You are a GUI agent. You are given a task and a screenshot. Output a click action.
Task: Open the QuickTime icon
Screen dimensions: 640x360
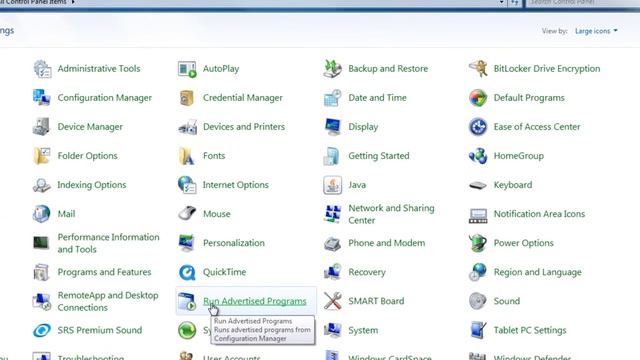(x=187, y=272)
